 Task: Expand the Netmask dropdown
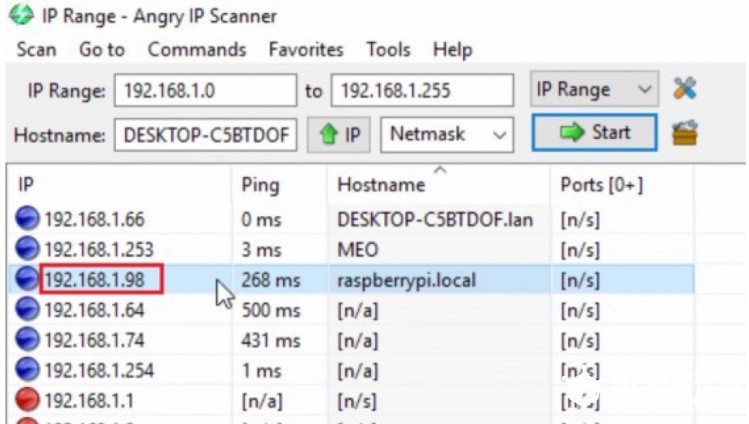coord(447,135)
